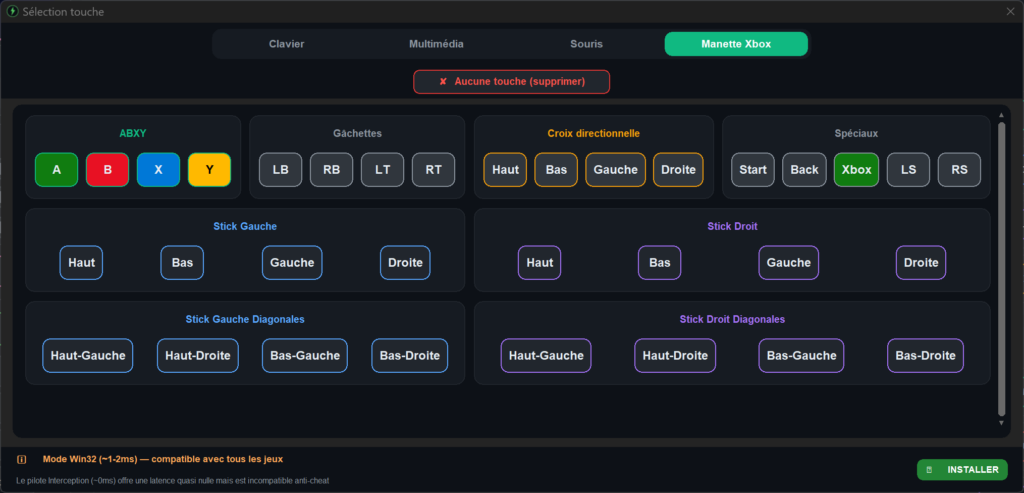Click the lightning app icon in title bar

12,12
